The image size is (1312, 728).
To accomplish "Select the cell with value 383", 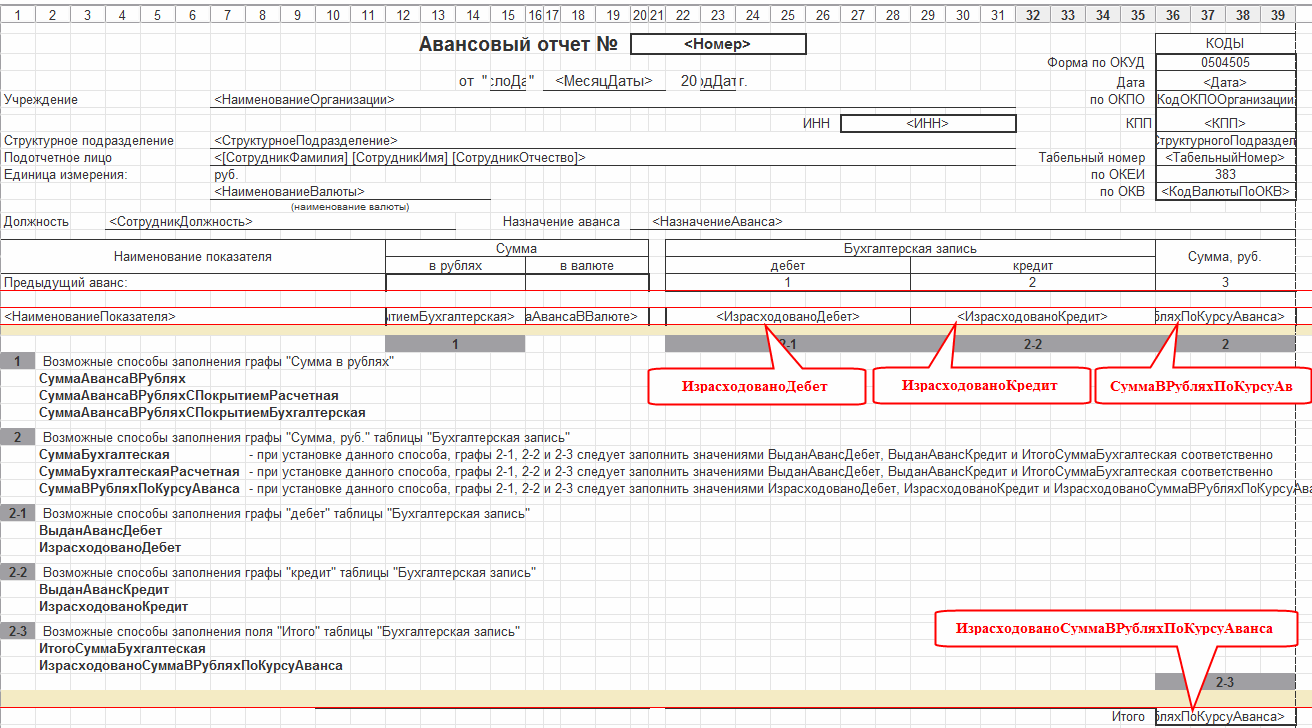I will 1225,174.
